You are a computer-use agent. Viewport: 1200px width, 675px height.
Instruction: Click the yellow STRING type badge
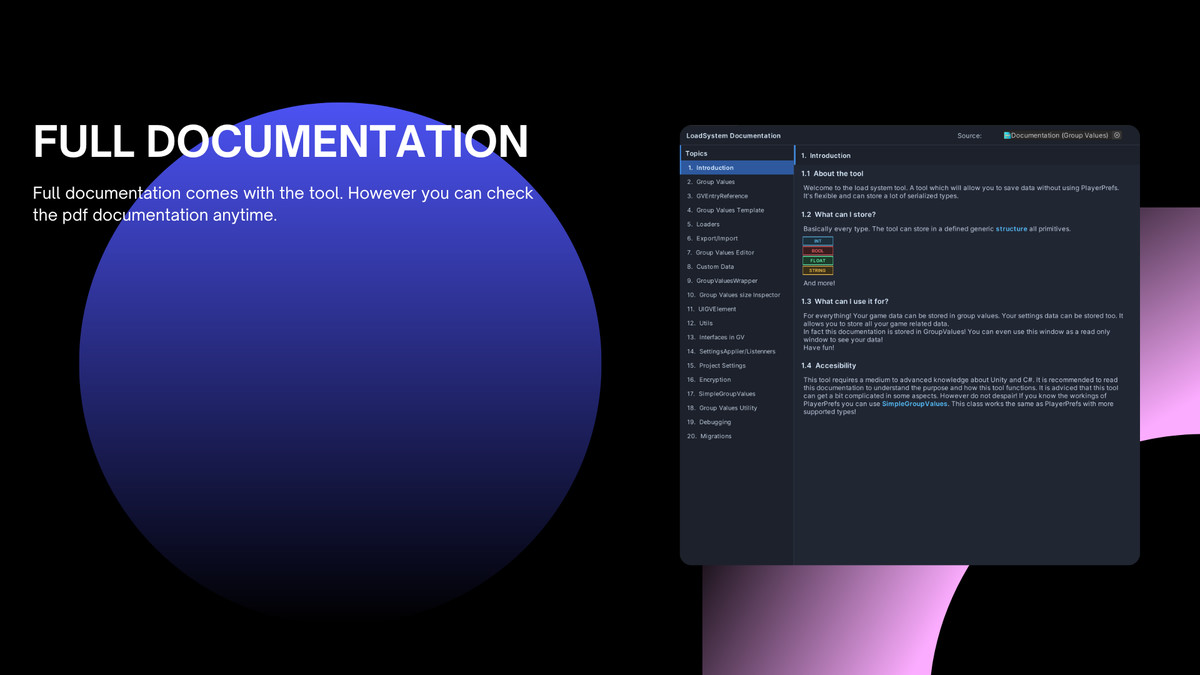(x=817, y=270)
